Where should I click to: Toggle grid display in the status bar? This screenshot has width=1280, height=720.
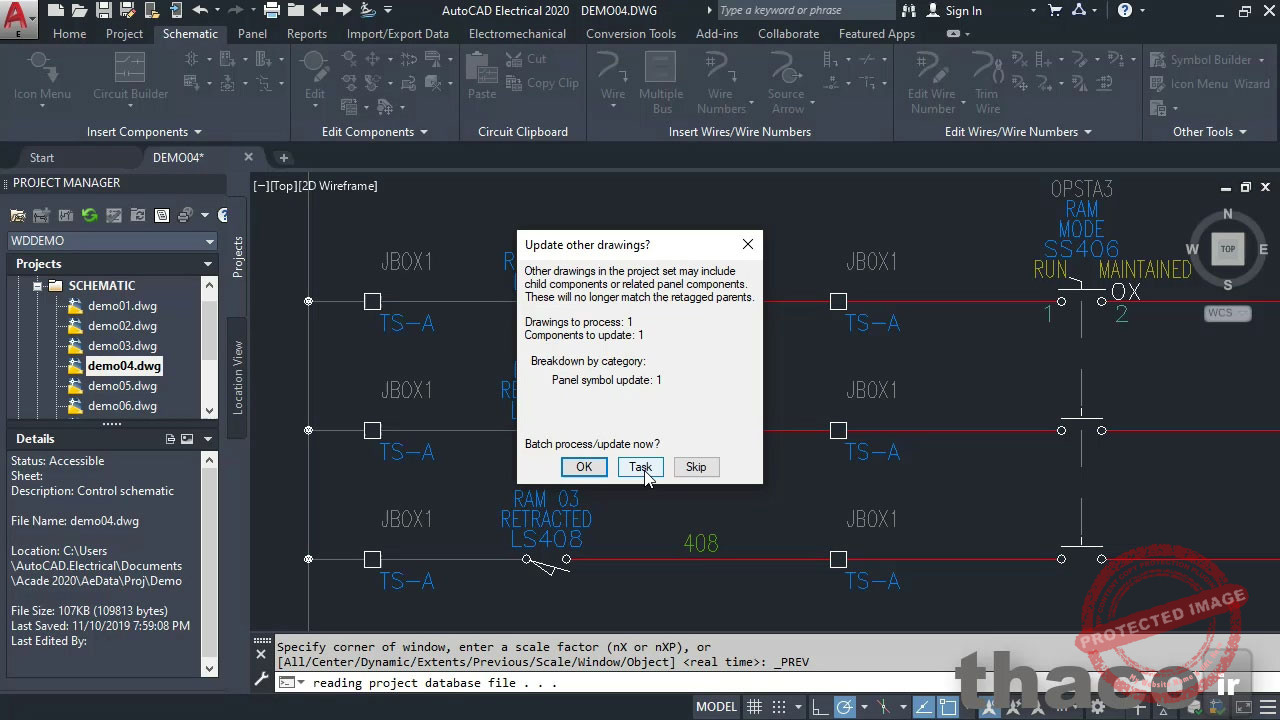click(754, 706)
